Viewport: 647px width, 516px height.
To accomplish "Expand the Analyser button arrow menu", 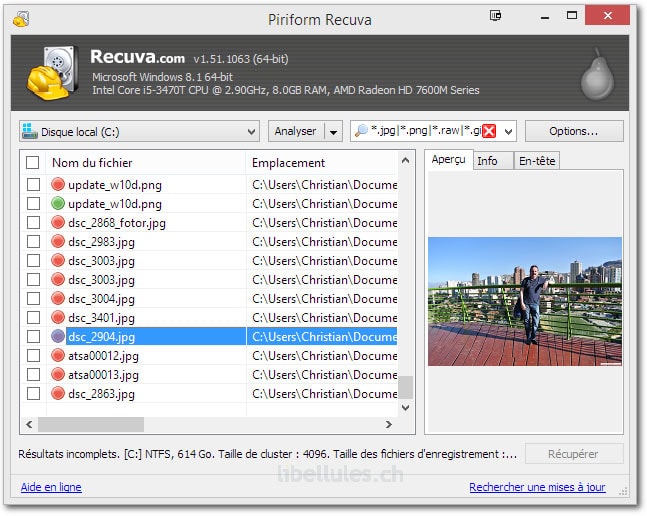I will point(333,131).
